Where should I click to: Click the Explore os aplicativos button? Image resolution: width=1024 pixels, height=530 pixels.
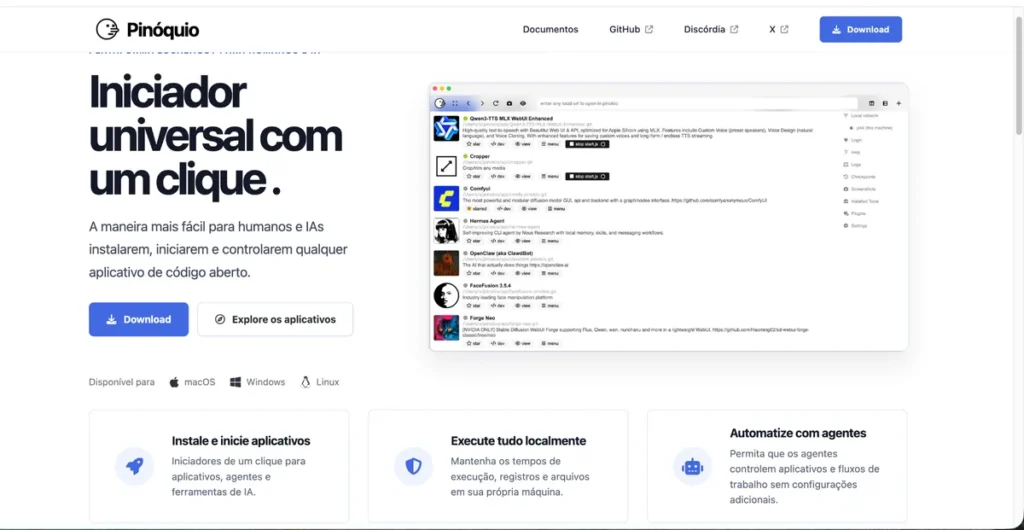[x=275, y=319]
